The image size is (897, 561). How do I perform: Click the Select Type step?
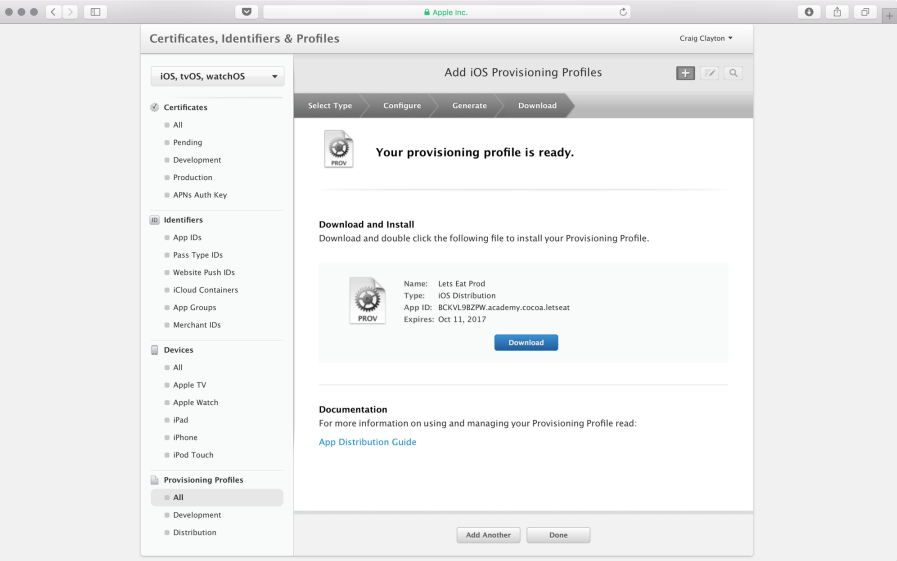point(330,105)
